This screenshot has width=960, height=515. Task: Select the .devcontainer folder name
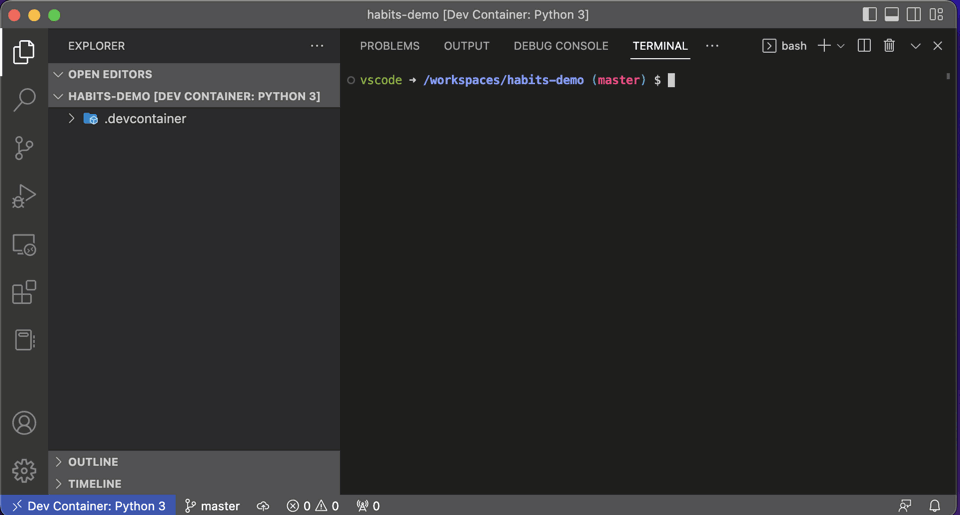145,119
